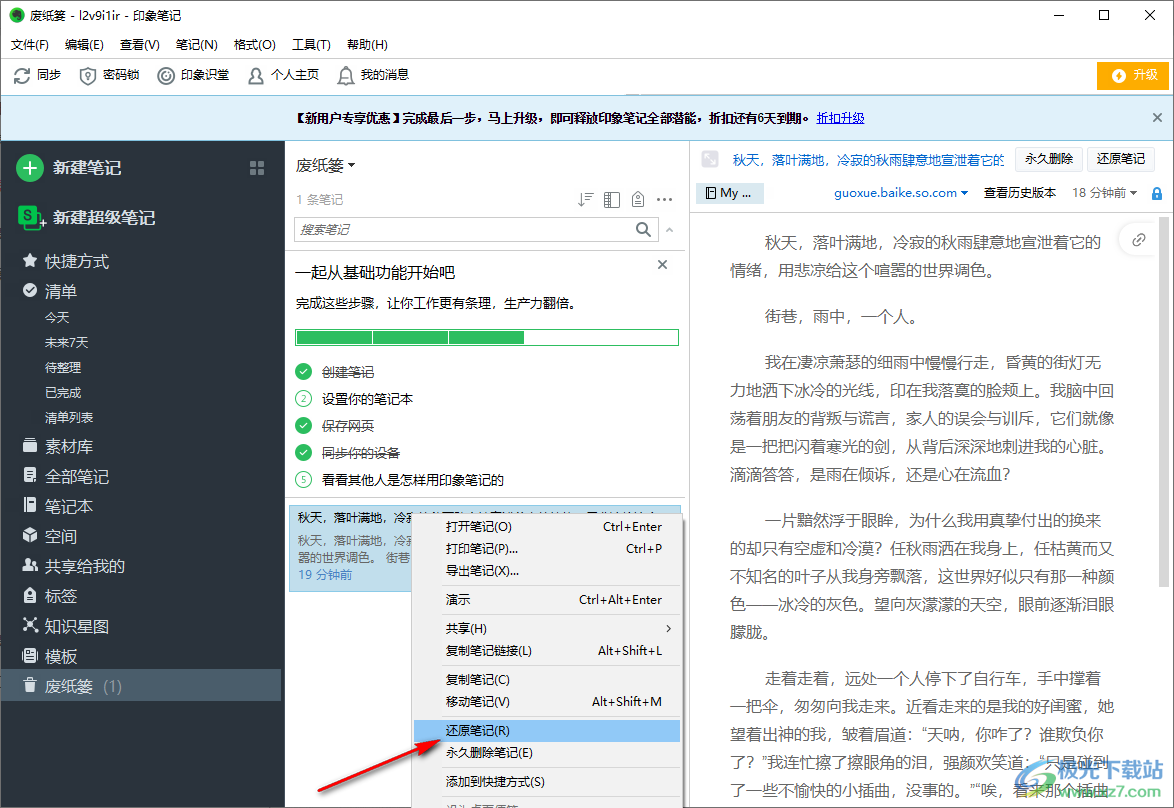Select 清单列表 under 清单
This screenshot has height=808, width=1174.
pyautogui.click(x=69, y=417)
